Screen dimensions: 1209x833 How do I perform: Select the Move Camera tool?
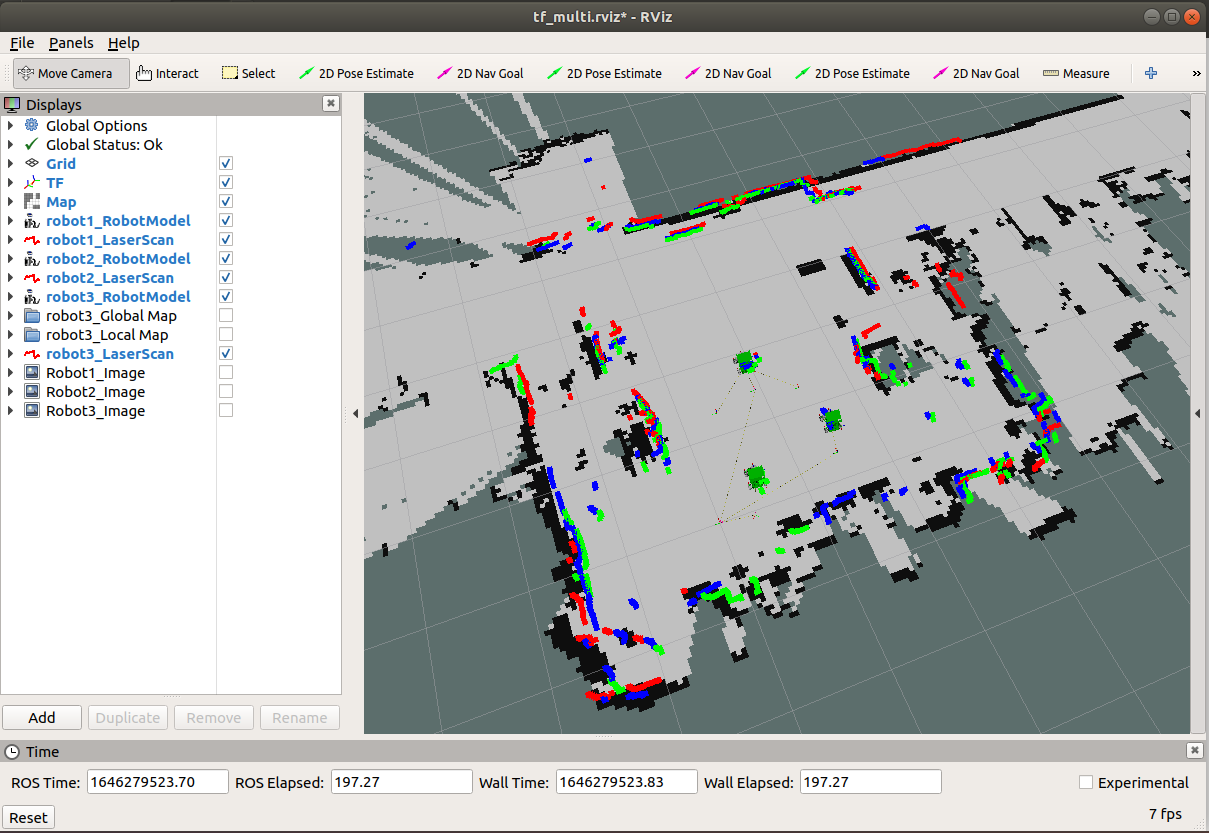tap(71, 73)
